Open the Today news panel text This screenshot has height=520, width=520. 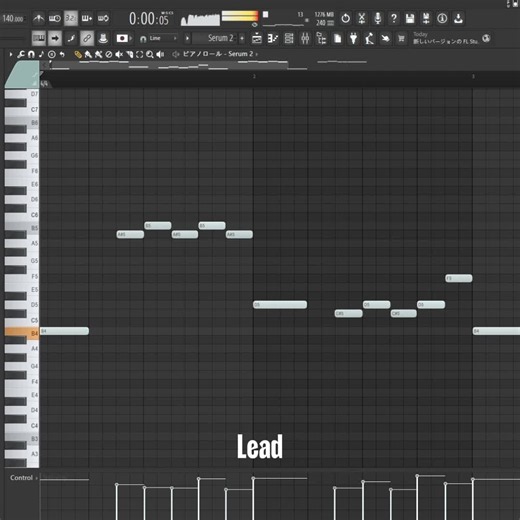pos(446,38)
